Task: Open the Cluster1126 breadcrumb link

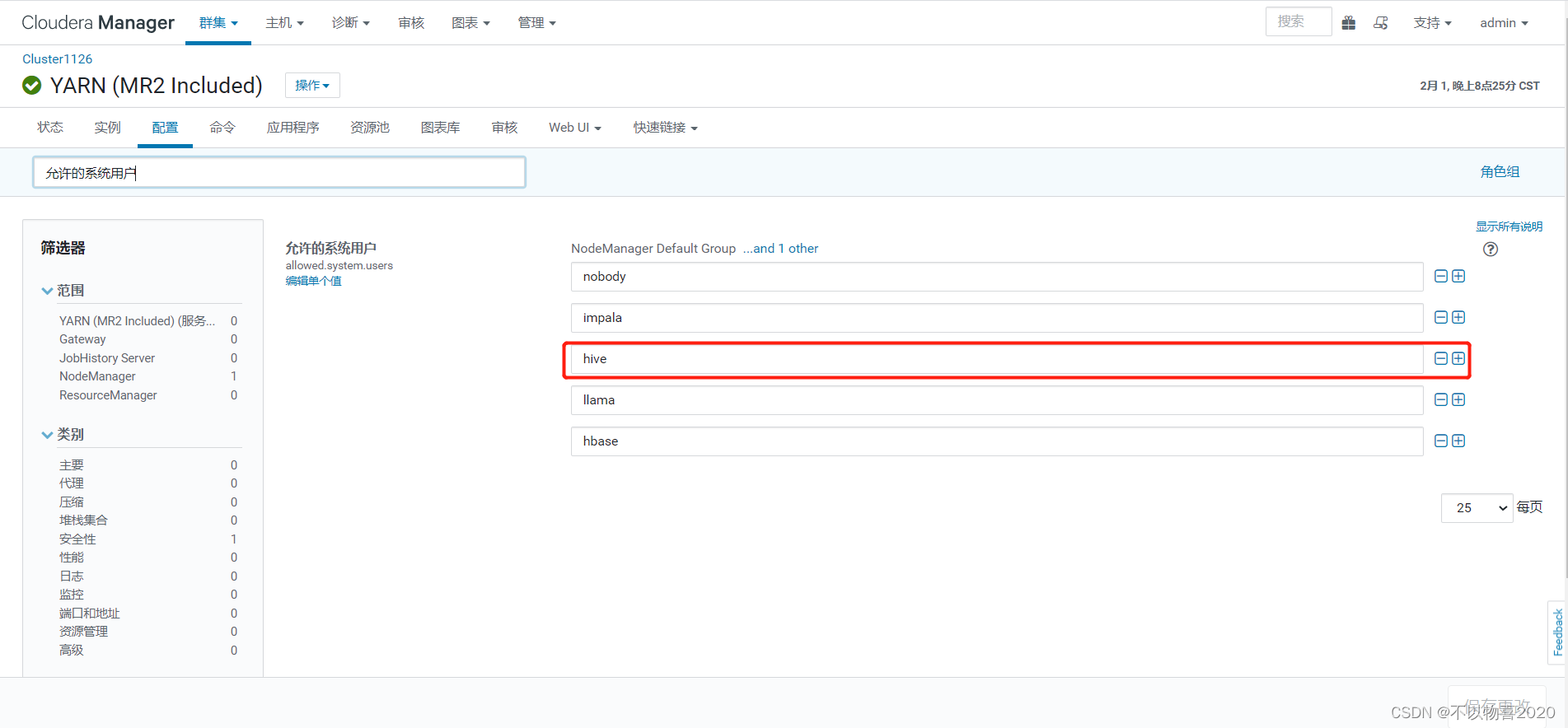Action: pos(57,58)
